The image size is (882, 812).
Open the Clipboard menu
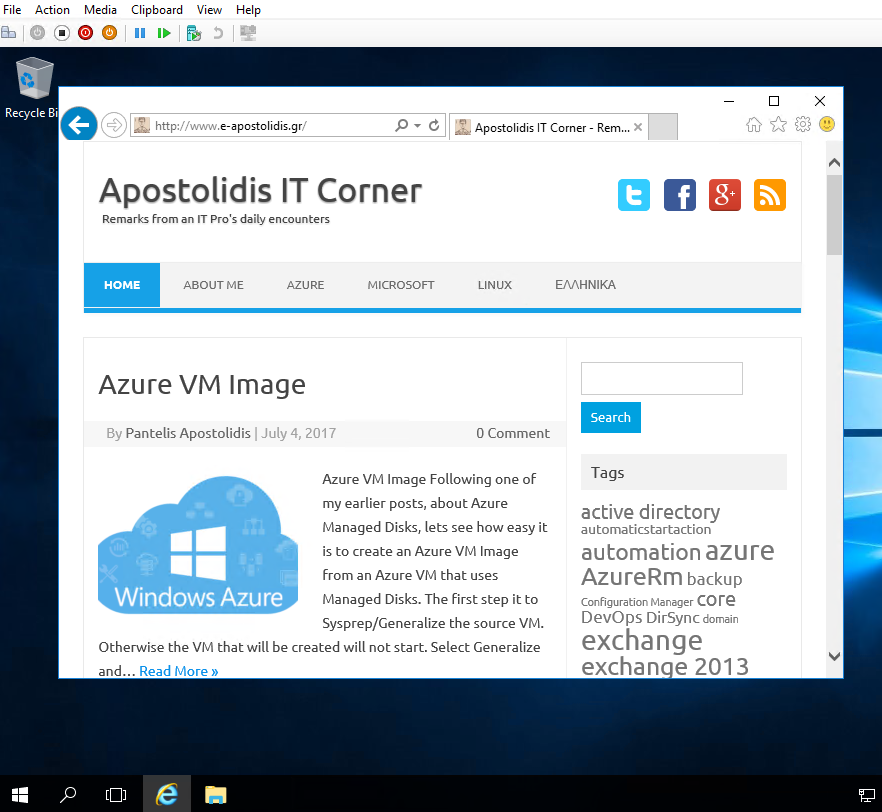click(x=157, y=10)
